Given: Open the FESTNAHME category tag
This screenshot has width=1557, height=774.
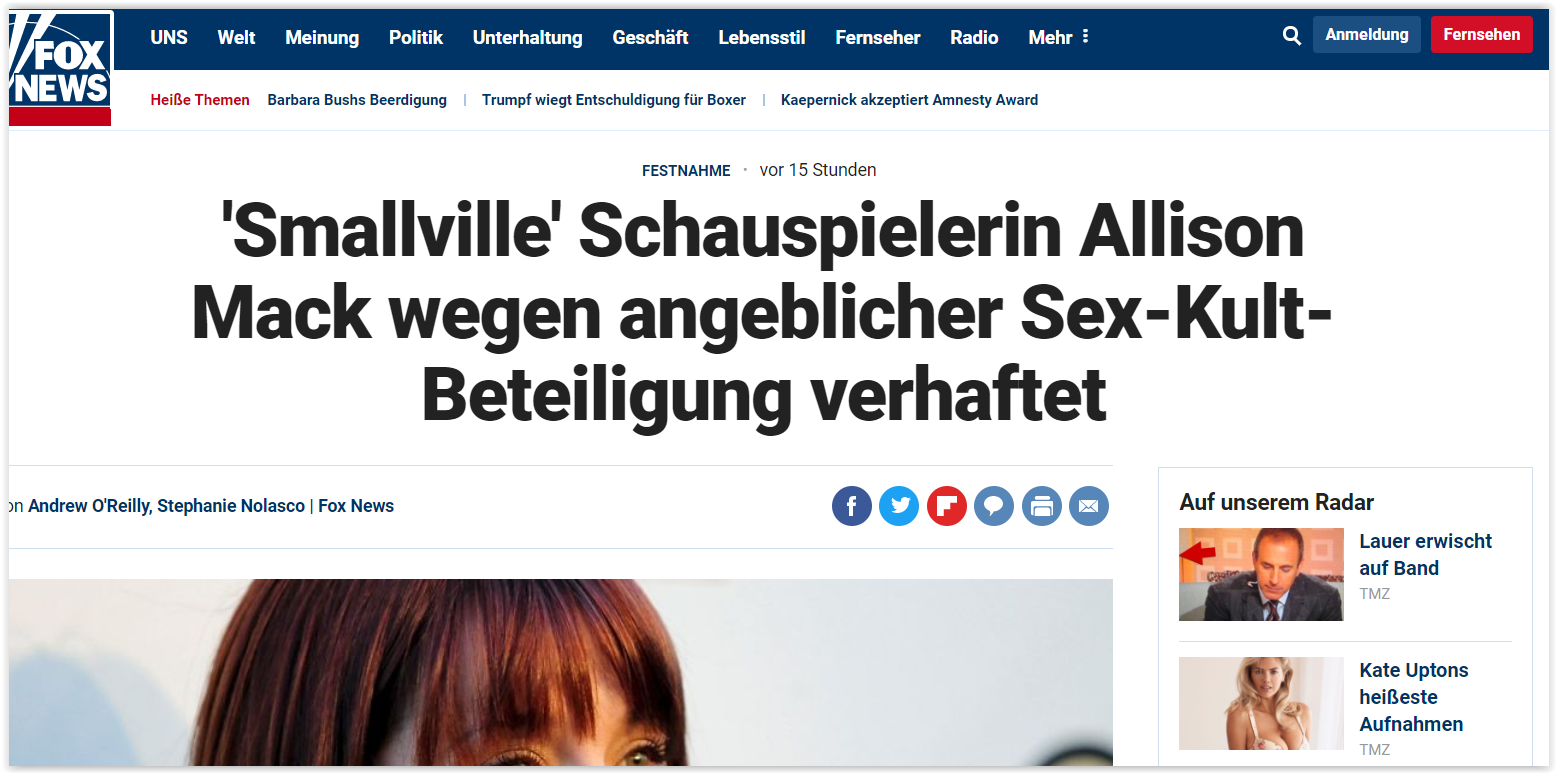Looking at the screenshot, I should click(686, 171).
